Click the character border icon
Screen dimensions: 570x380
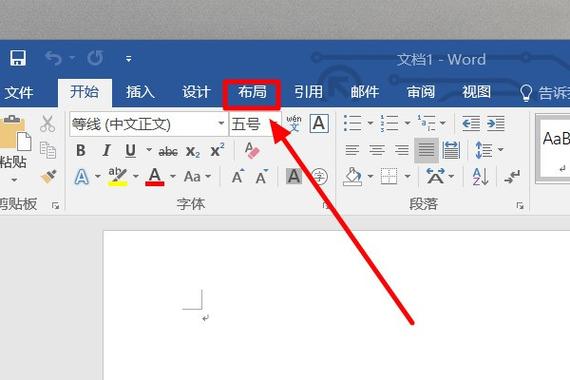point(319,124)
